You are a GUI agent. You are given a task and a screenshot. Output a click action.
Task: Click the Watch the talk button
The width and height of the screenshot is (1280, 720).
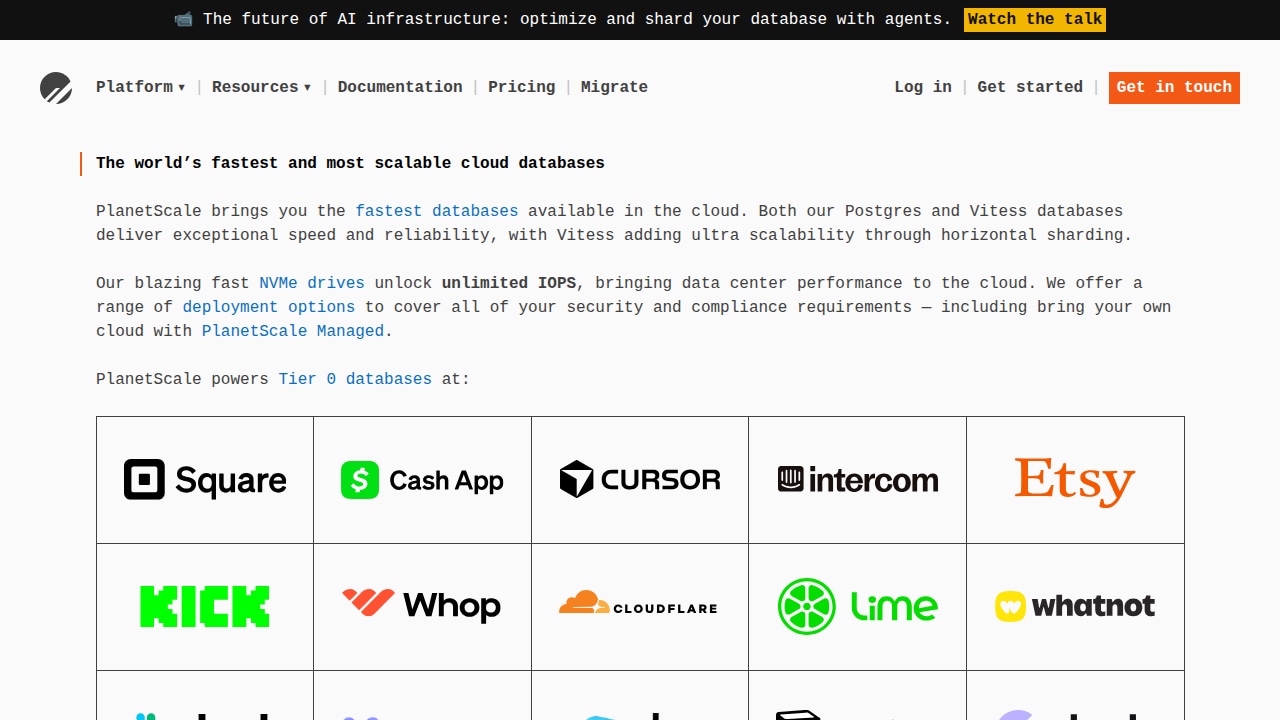tap(1035, 19)
